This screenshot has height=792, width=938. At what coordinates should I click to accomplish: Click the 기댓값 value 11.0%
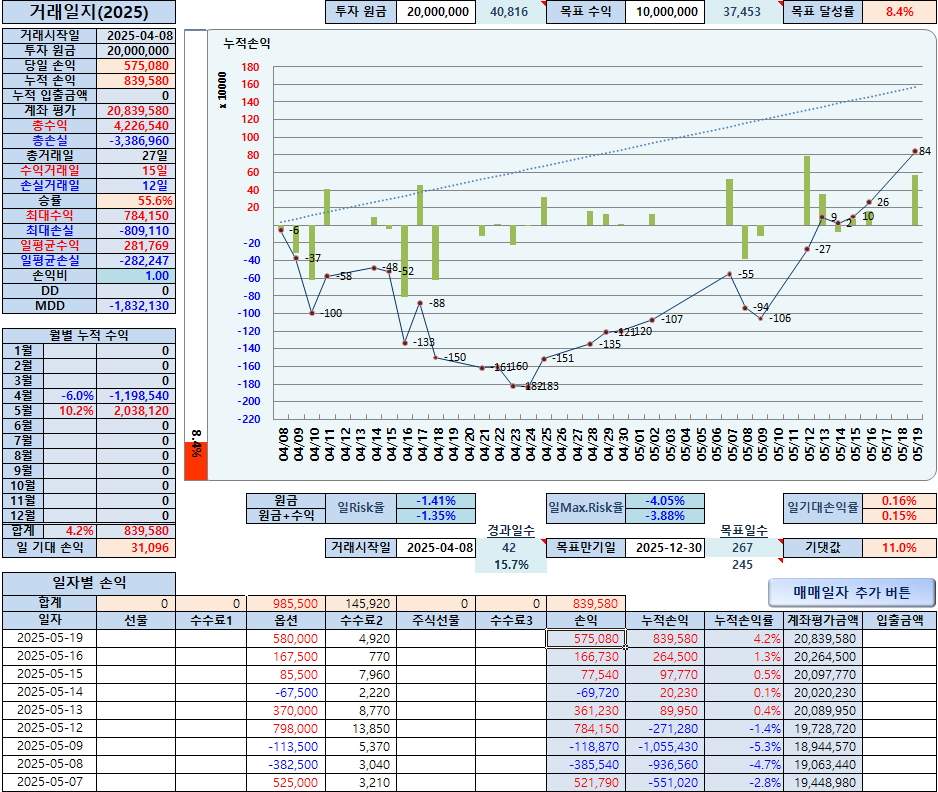pyautogui.click(x=899, y=547)
